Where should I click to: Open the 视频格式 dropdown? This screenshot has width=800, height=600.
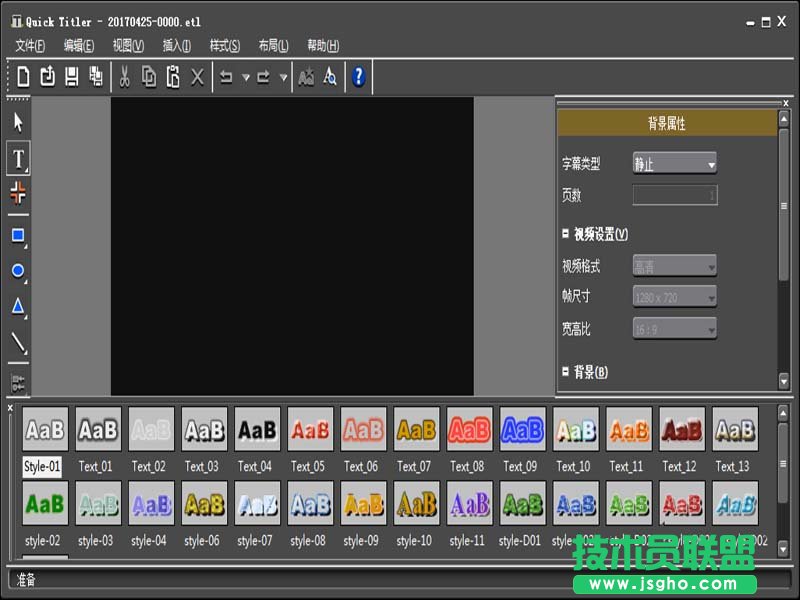point(673,265)
